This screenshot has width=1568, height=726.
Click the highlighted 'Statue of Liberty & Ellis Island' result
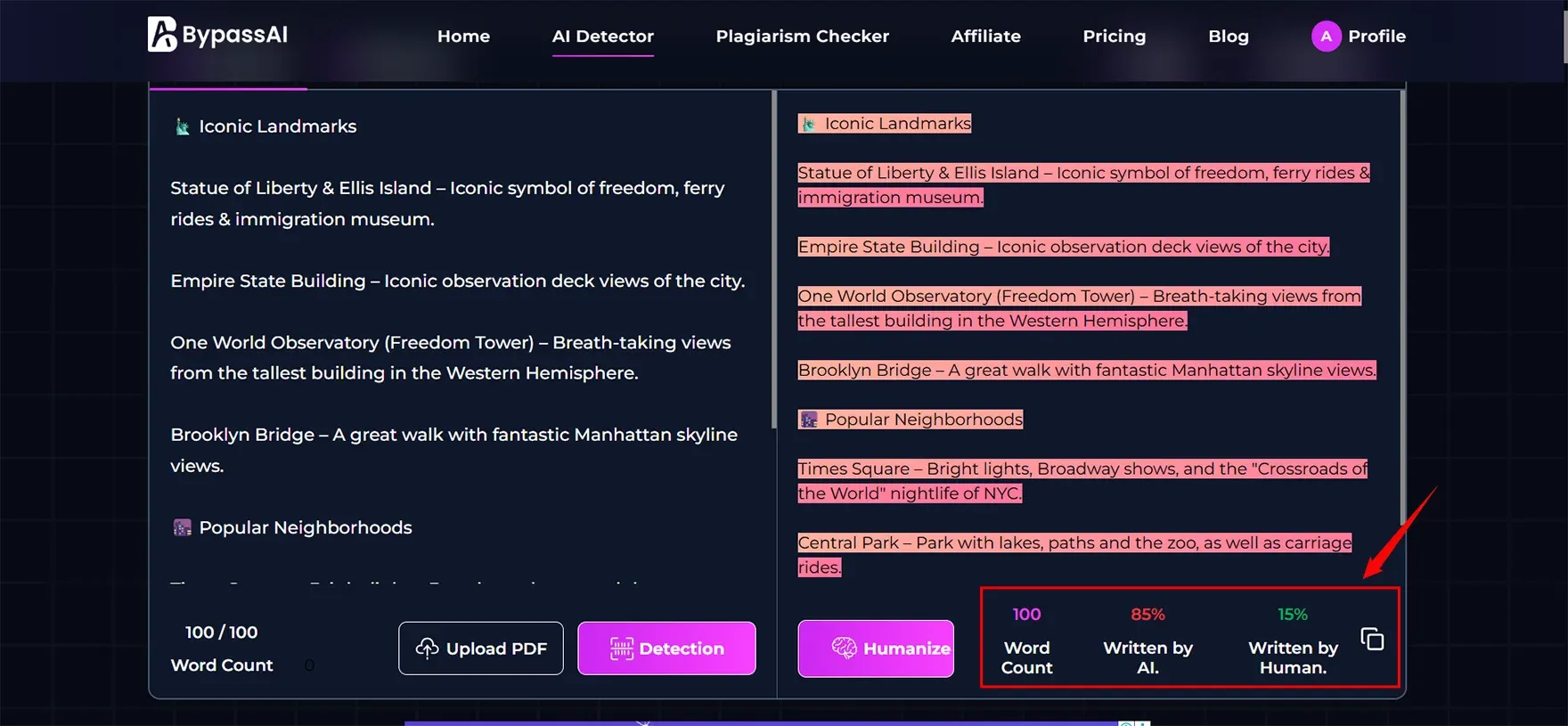click(1083, 185)
